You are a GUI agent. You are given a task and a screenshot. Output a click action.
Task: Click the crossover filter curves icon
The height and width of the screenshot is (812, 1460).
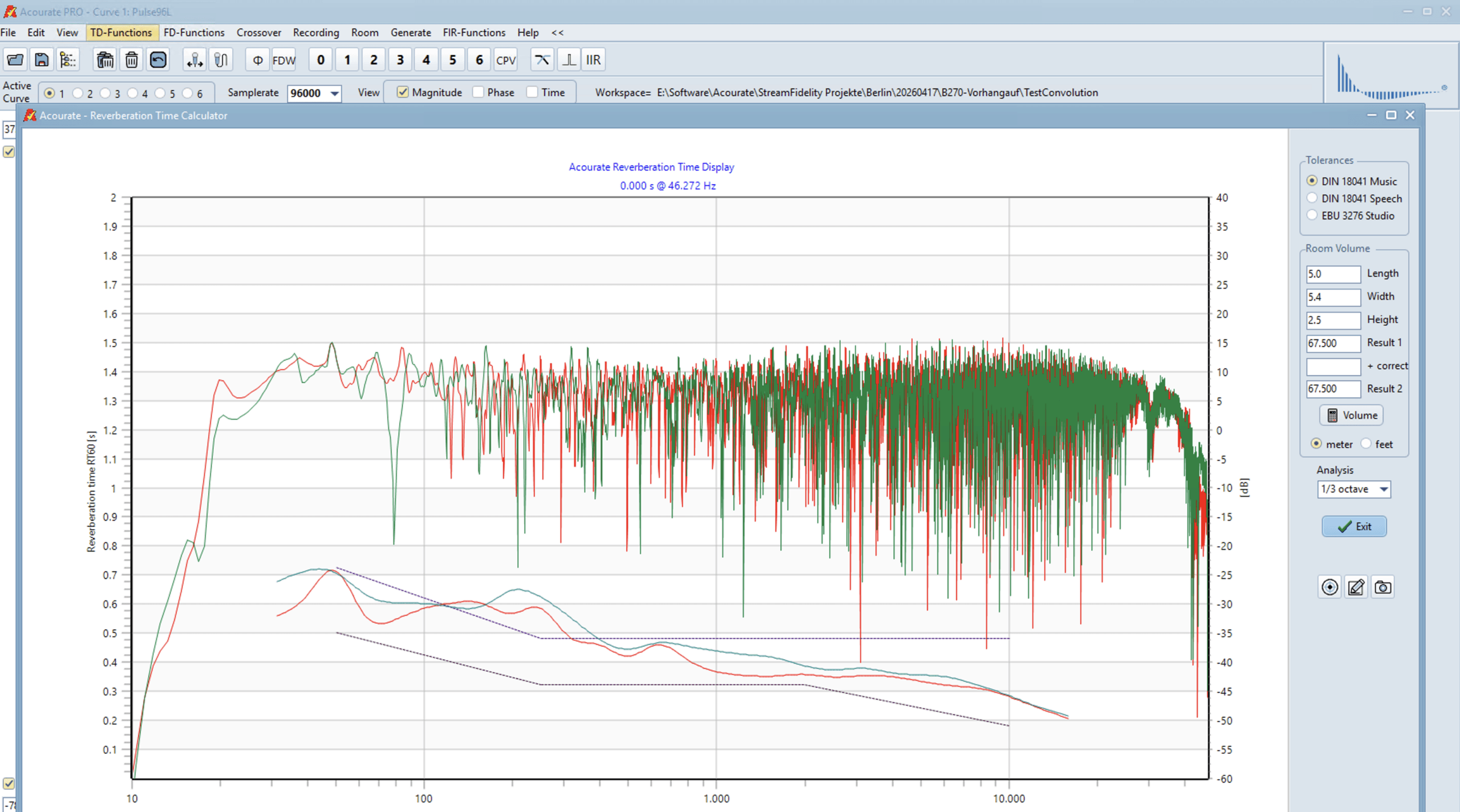coord(542,60)
